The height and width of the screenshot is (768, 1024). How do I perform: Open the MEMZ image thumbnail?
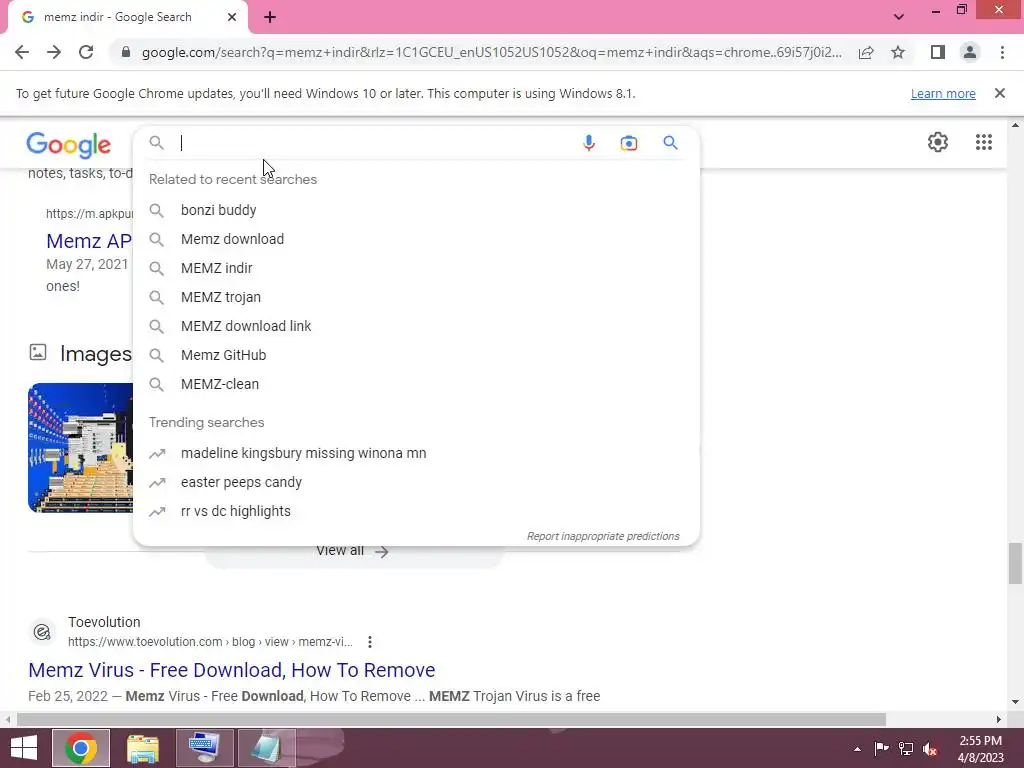80,448
